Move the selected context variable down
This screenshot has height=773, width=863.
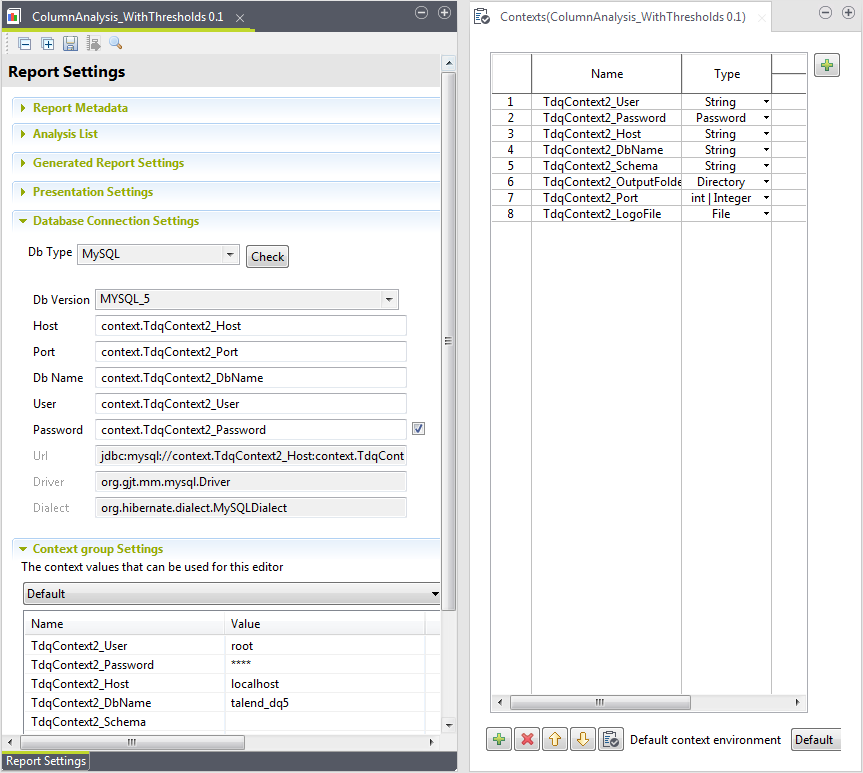tap(583, 738)
